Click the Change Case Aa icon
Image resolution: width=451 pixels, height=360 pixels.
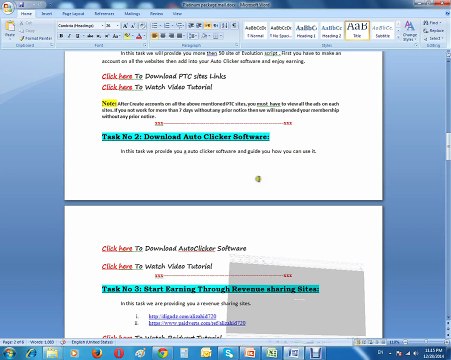click(x=116, y=36)
